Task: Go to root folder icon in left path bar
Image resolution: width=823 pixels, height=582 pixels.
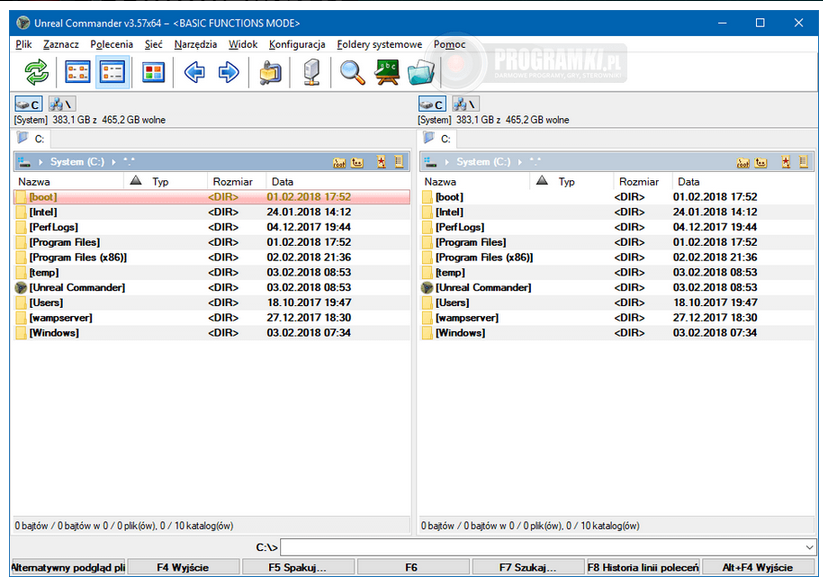Action: tap(340, 163)
